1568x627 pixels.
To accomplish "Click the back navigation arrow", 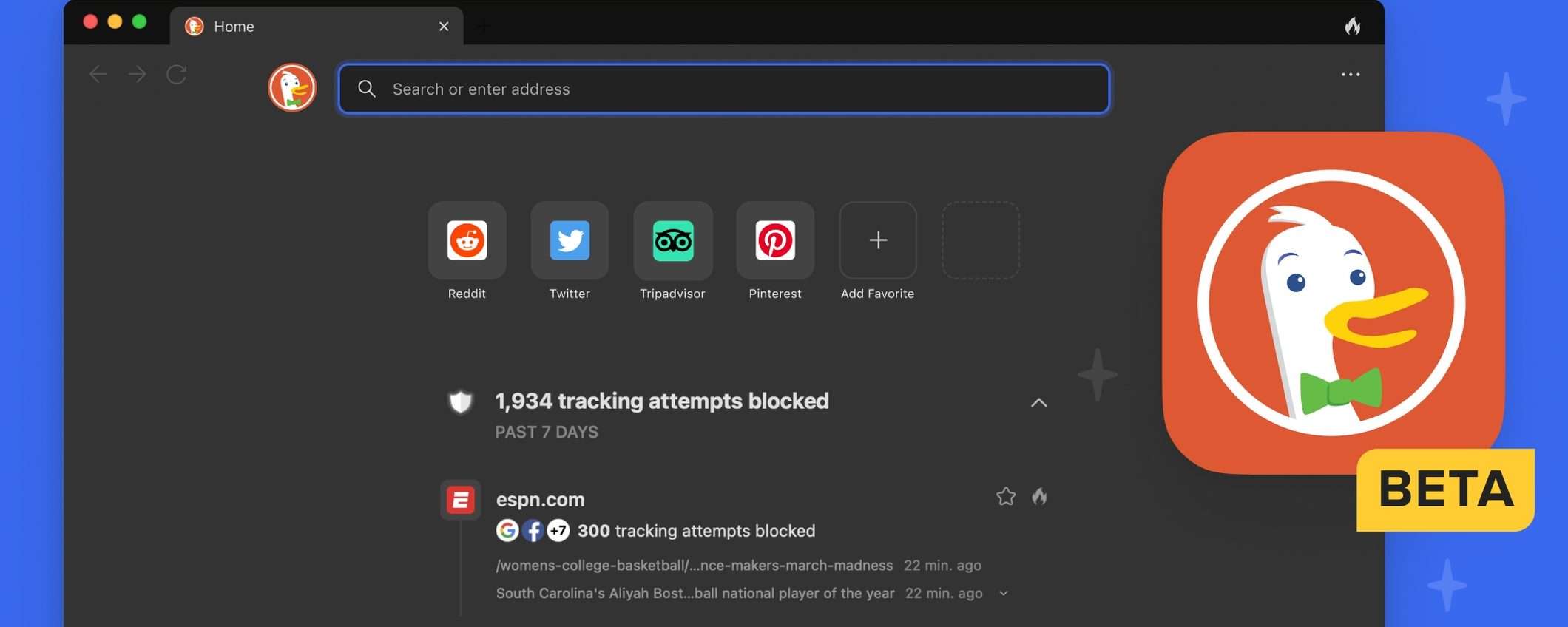I will click(98, 75).
